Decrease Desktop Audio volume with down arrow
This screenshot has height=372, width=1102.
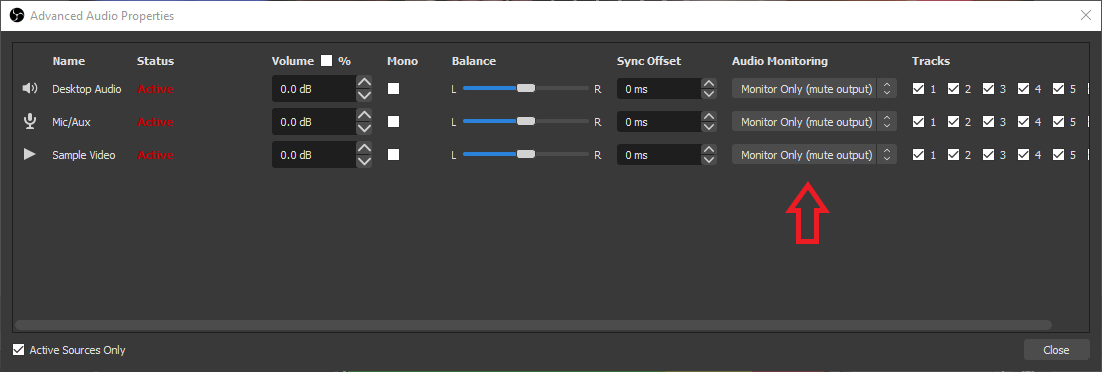pyautogui.click(x=364, y=96)
